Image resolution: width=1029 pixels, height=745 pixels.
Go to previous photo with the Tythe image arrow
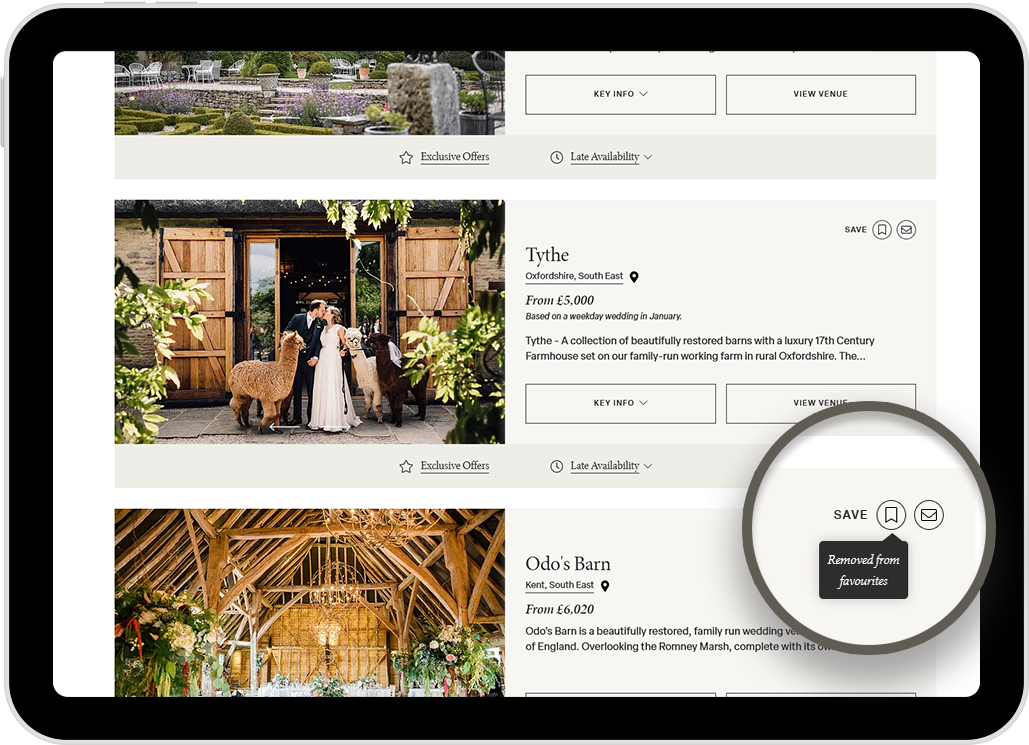[x=284, y=427]
